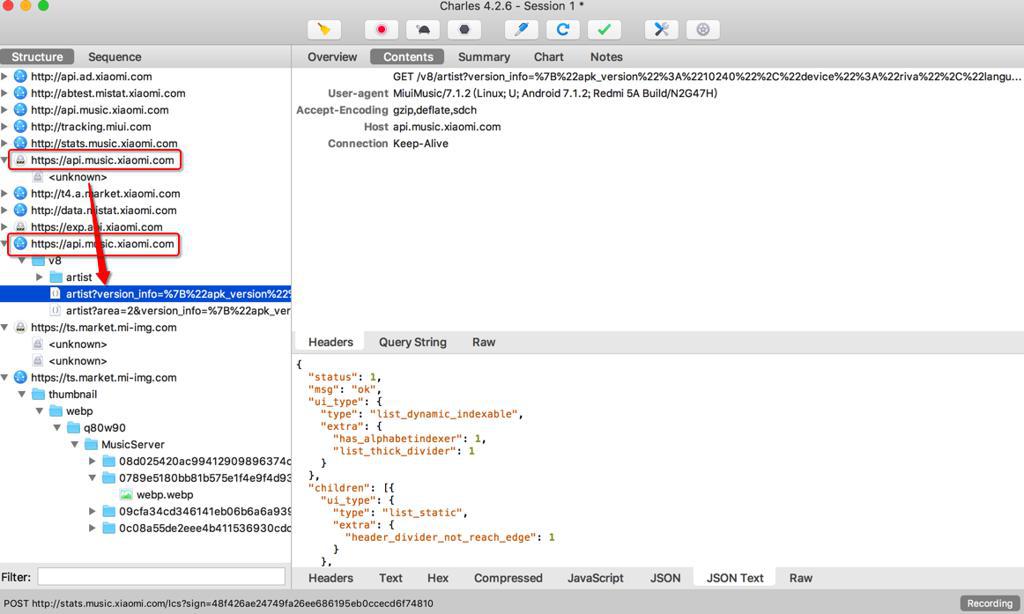1024x614 pixels.
Task: Switch to the Sequence tab
Action: point(114,57)
